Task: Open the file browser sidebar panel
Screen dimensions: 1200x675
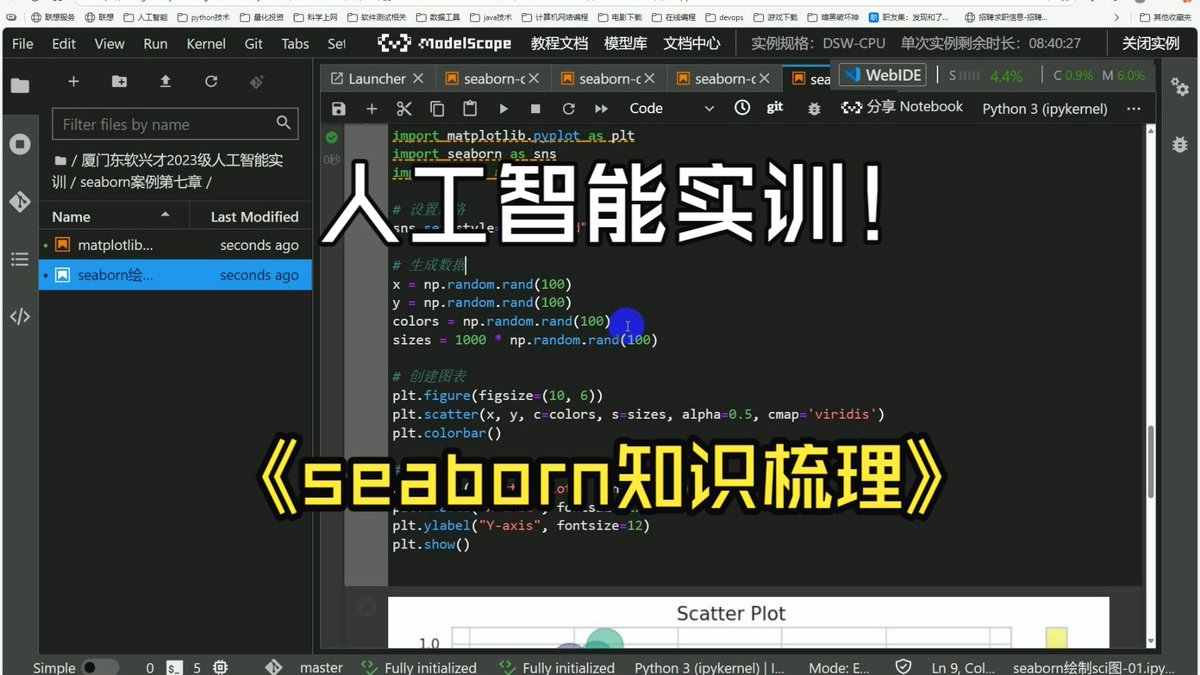Action: (20, 85)
